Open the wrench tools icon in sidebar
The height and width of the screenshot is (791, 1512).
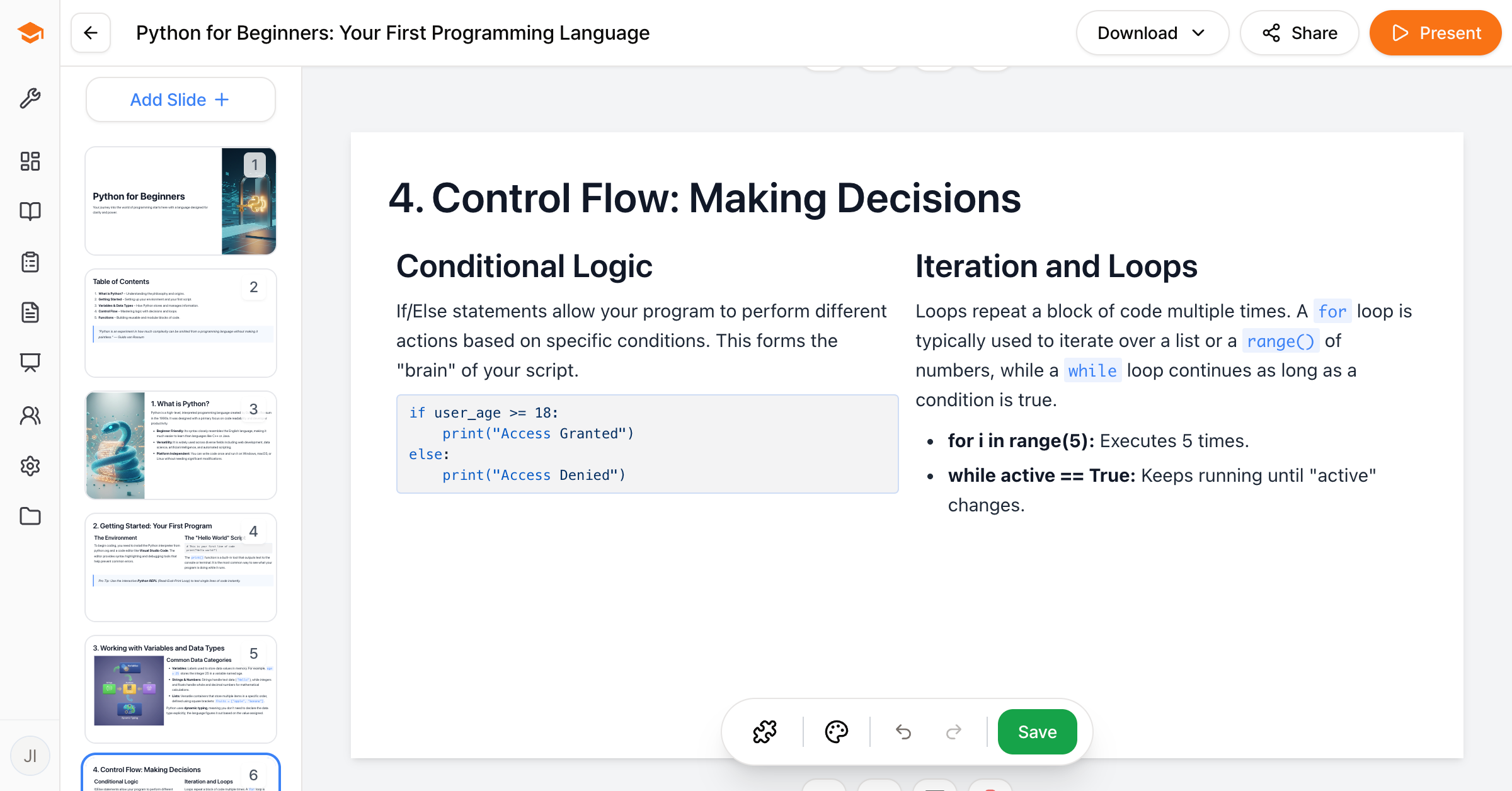30,98
